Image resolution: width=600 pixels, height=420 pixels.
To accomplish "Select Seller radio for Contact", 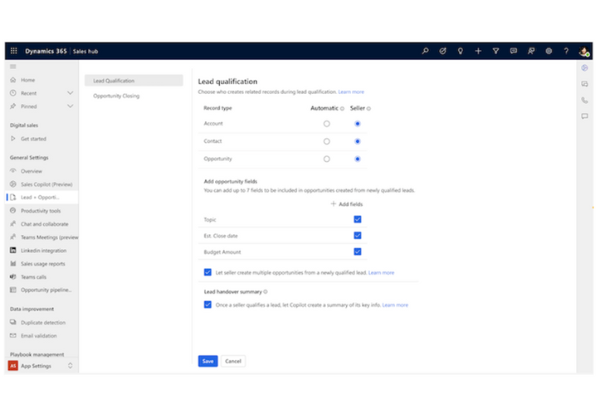I will tap(357, 141).
